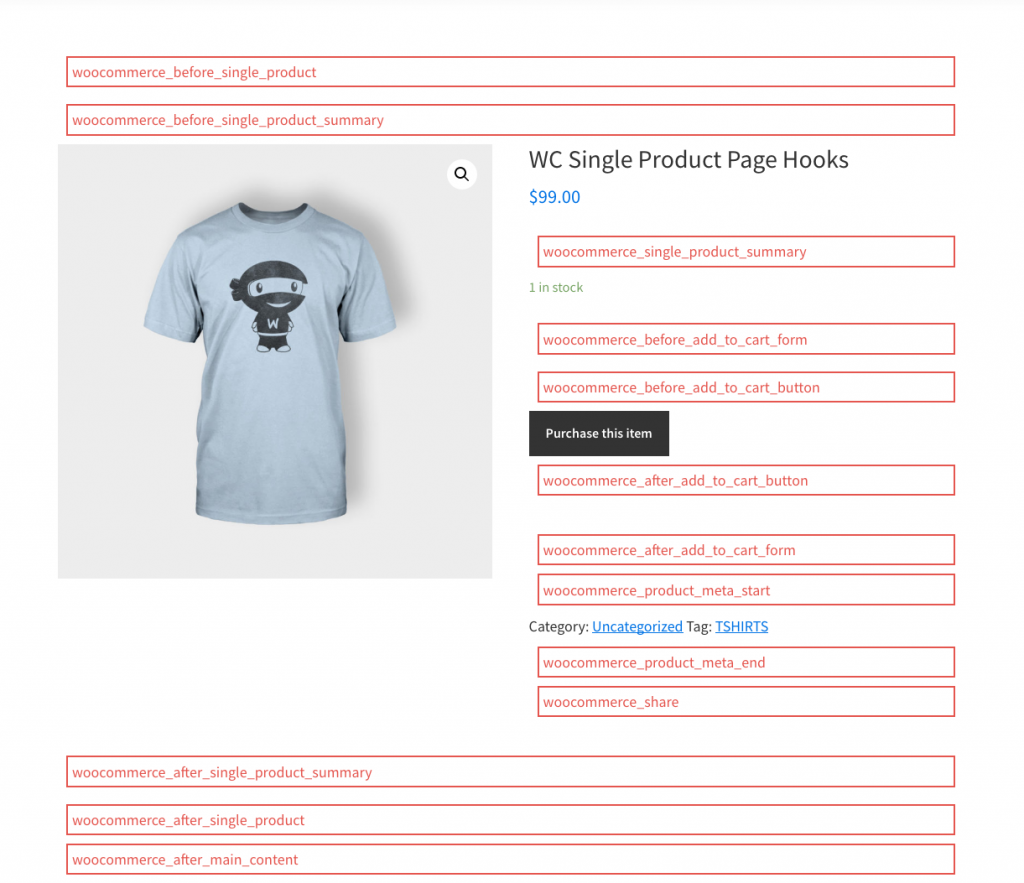
Task: Click the magnifier zoom icon on product image
Action: tap(462, 174)
